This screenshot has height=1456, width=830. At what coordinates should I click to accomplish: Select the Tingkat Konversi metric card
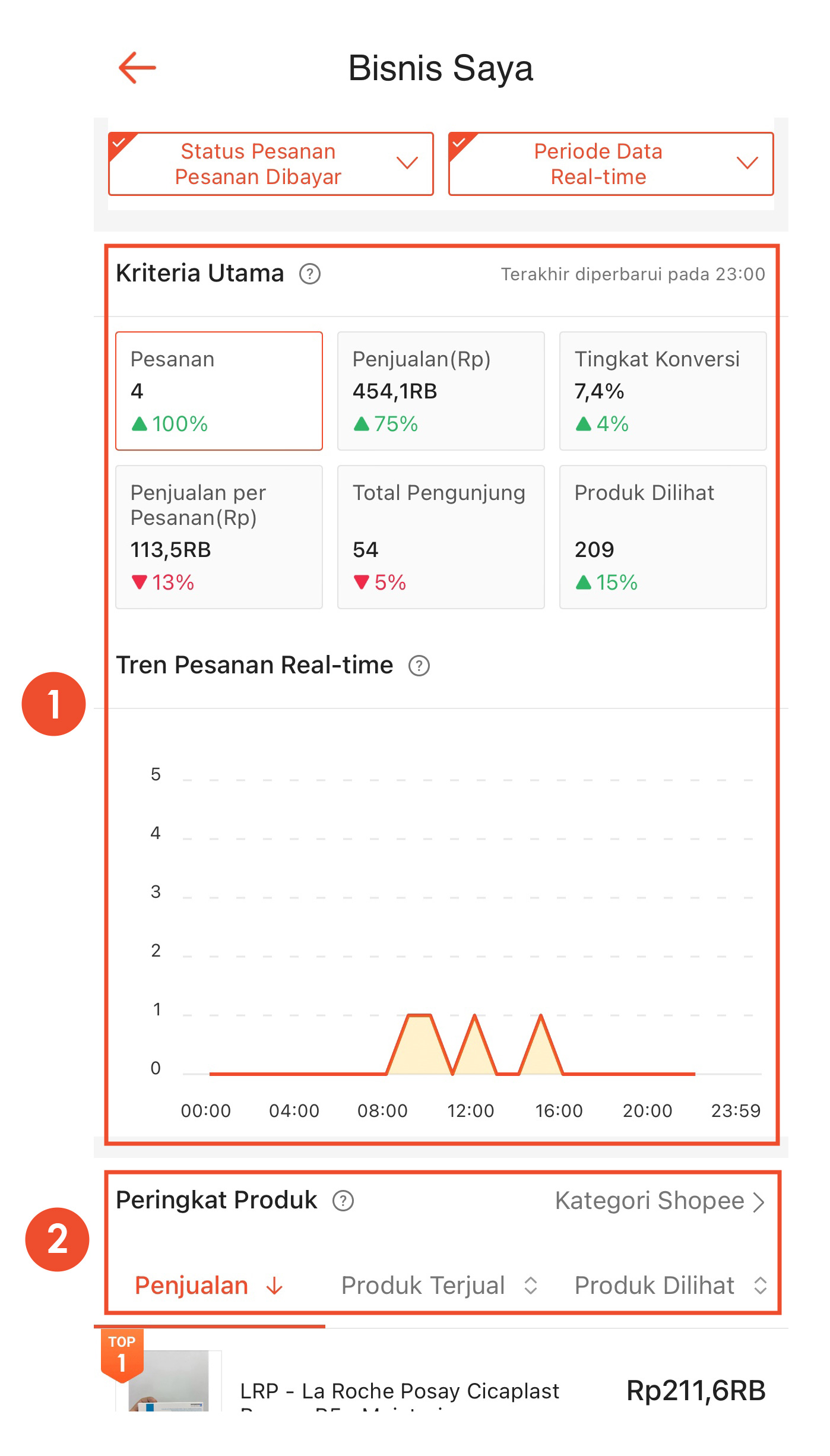click(663, 391)
